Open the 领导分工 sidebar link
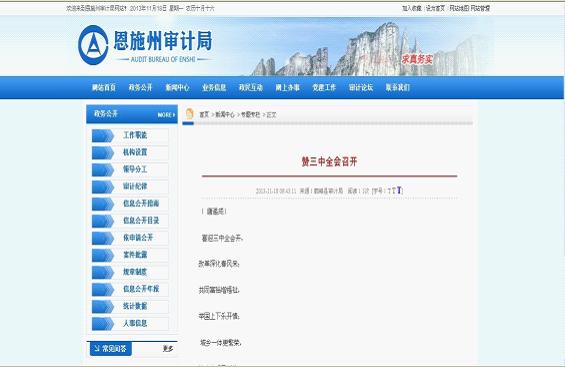The width and height of the screenshot is (565, 367). tap(135, 169)
